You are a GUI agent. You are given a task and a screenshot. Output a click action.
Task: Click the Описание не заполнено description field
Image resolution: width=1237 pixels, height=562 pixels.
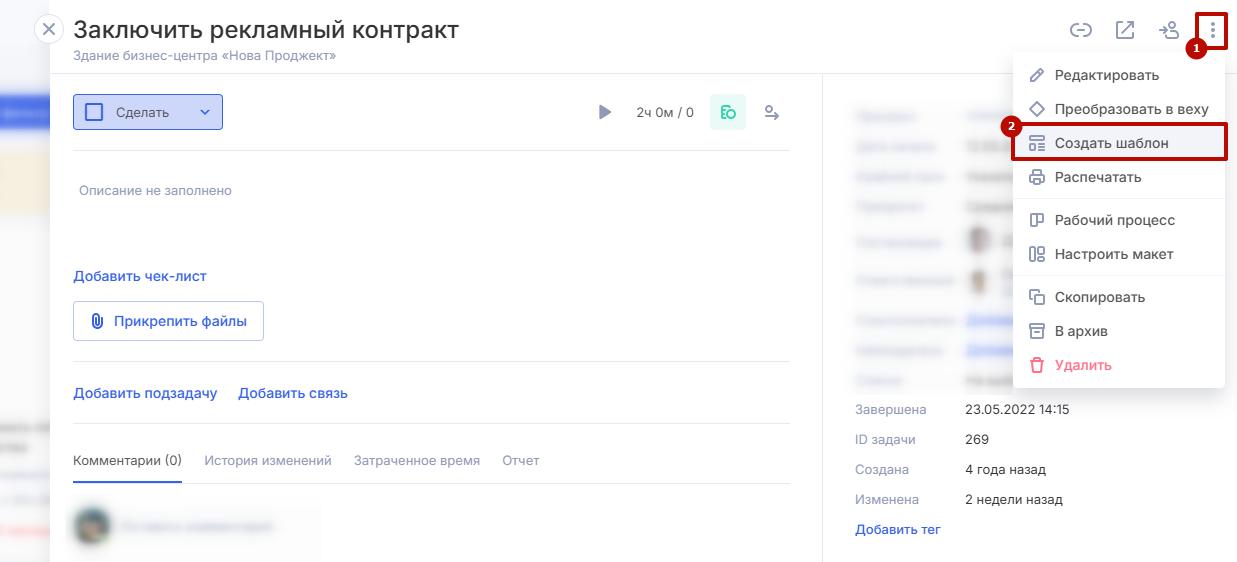[155, 190]
